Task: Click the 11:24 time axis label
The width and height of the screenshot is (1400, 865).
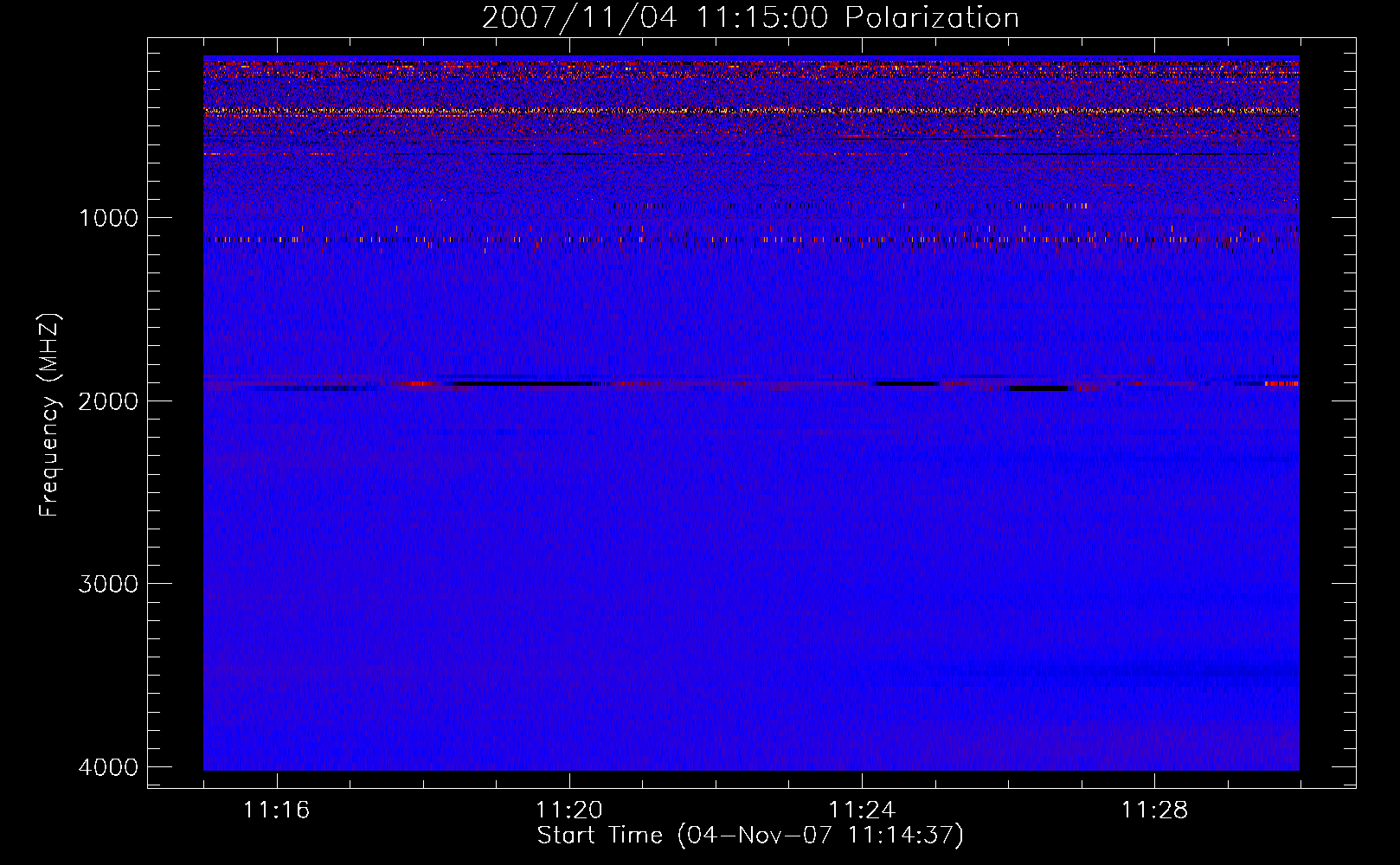Action: tap(862, 810)
